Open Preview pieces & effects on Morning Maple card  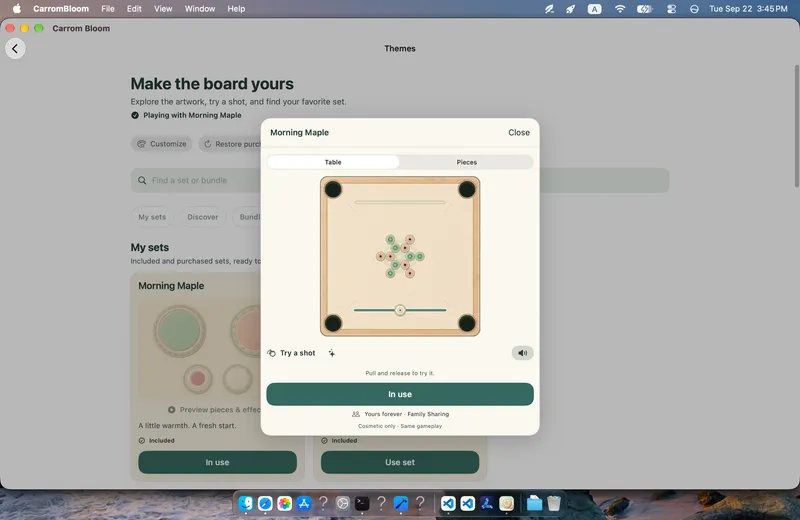215,409
